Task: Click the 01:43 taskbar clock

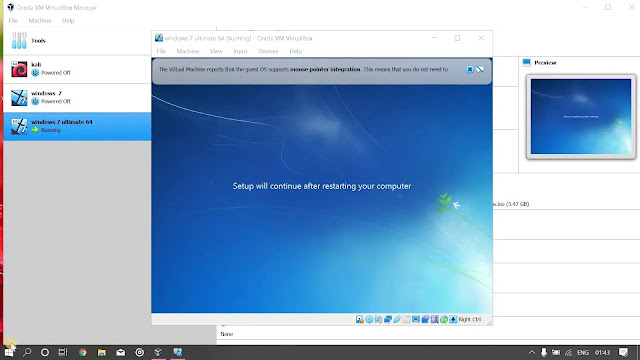Action: (602, 352)
